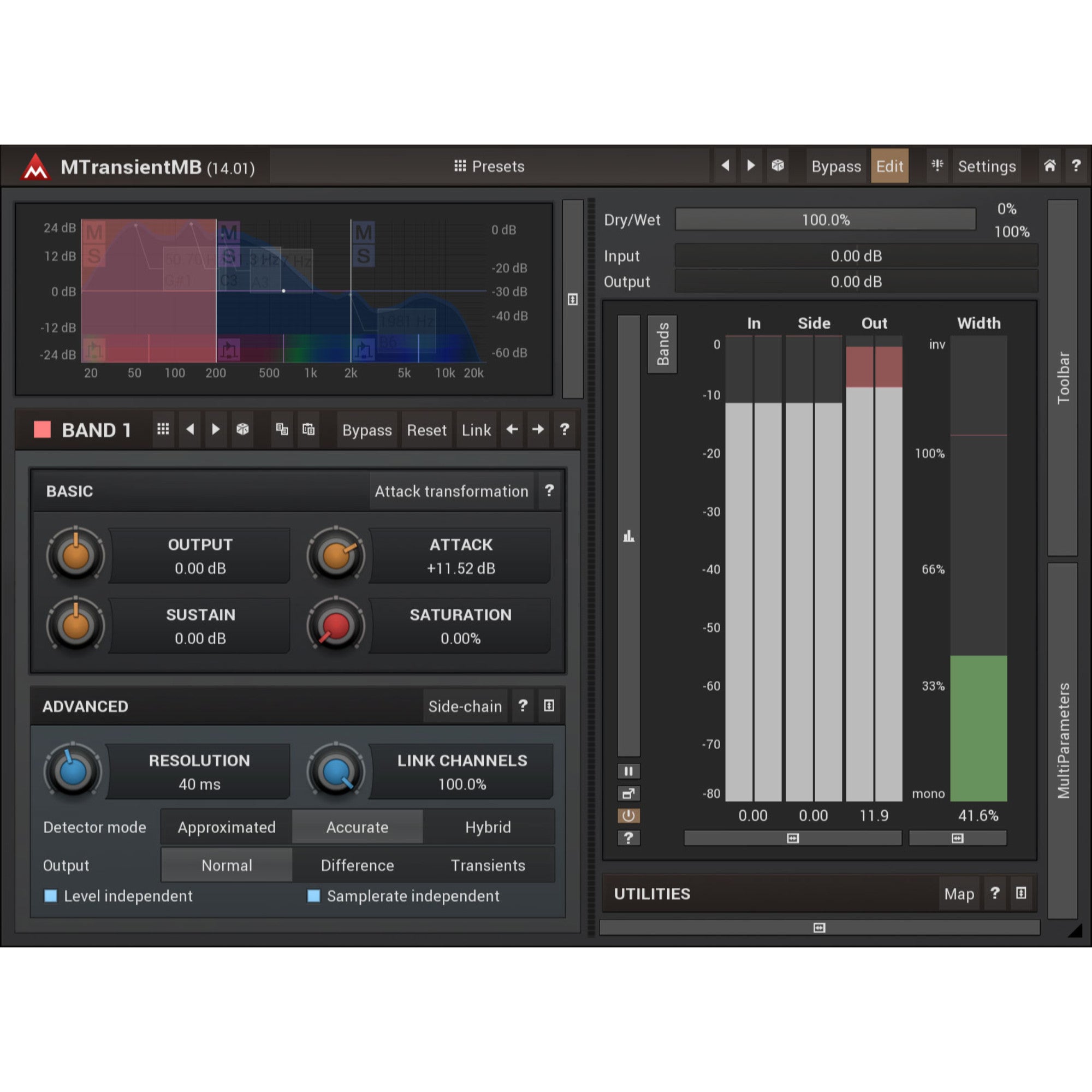Viewport: 1092px width, 1092px height.
Task: Click Band 1 red color swatch
Action: click(43, 430)
